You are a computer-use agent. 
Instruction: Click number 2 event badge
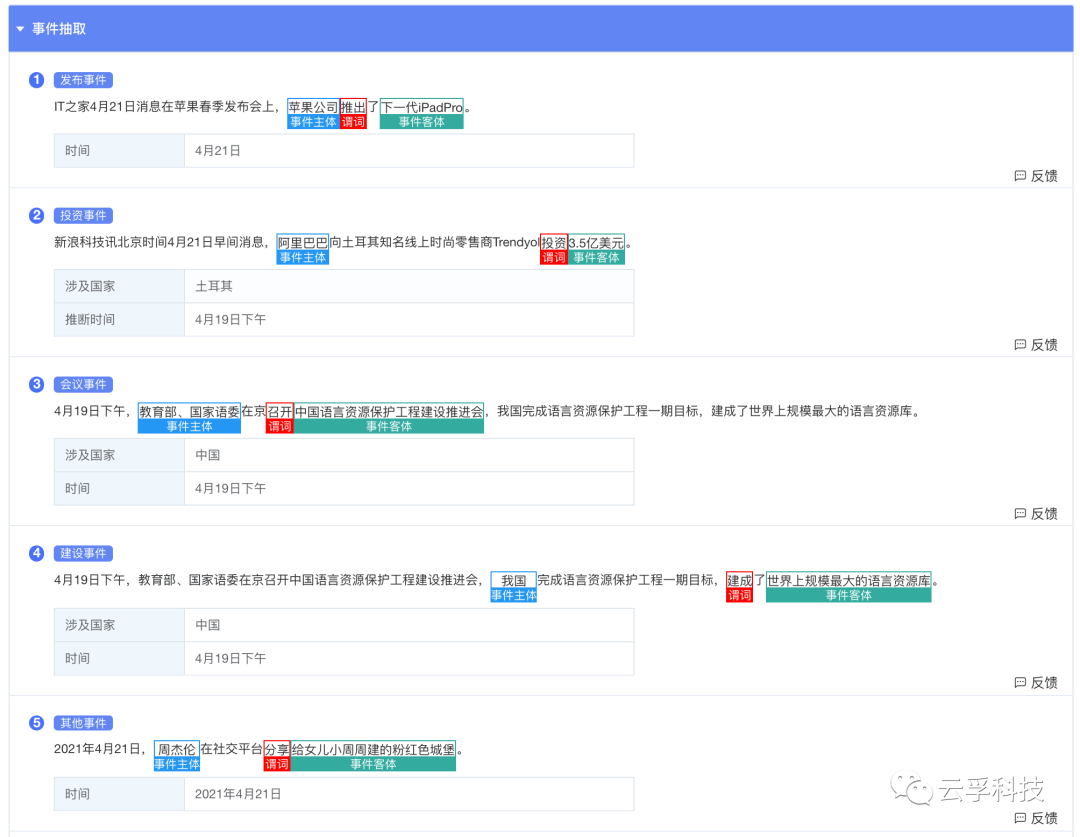coord(37,216)
